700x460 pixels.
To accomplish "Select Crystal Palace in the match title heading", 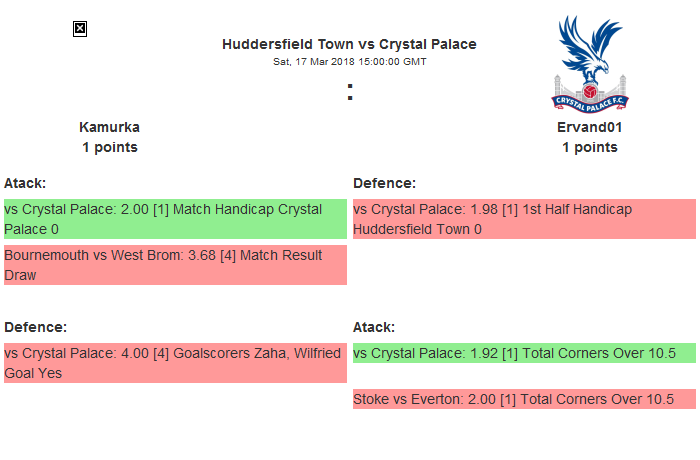I will (428, 44).
